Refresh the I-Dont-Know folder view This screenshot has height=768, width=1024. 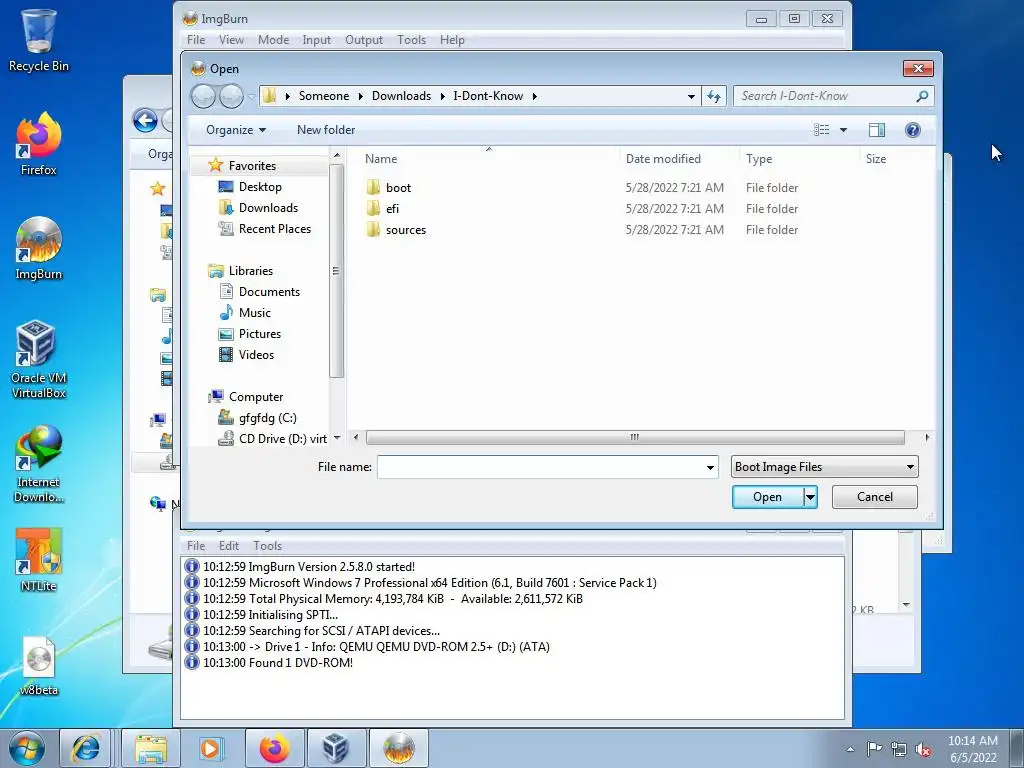714,97
